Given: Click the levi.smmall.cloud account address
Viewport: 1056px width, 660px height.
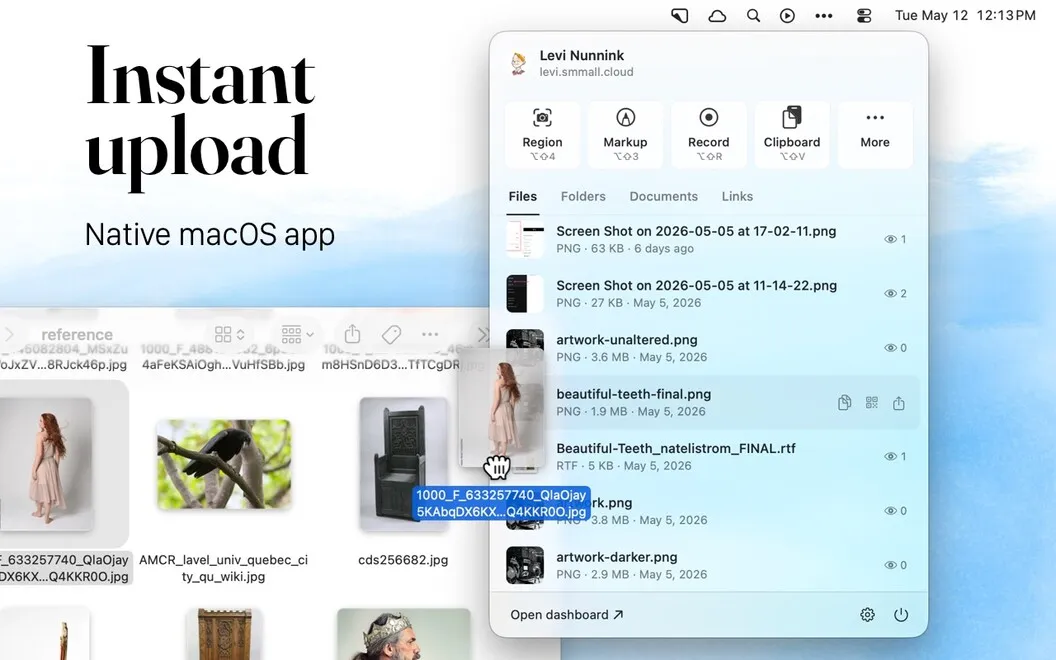Looking at the screenshot, I should (x=586, y=72).
